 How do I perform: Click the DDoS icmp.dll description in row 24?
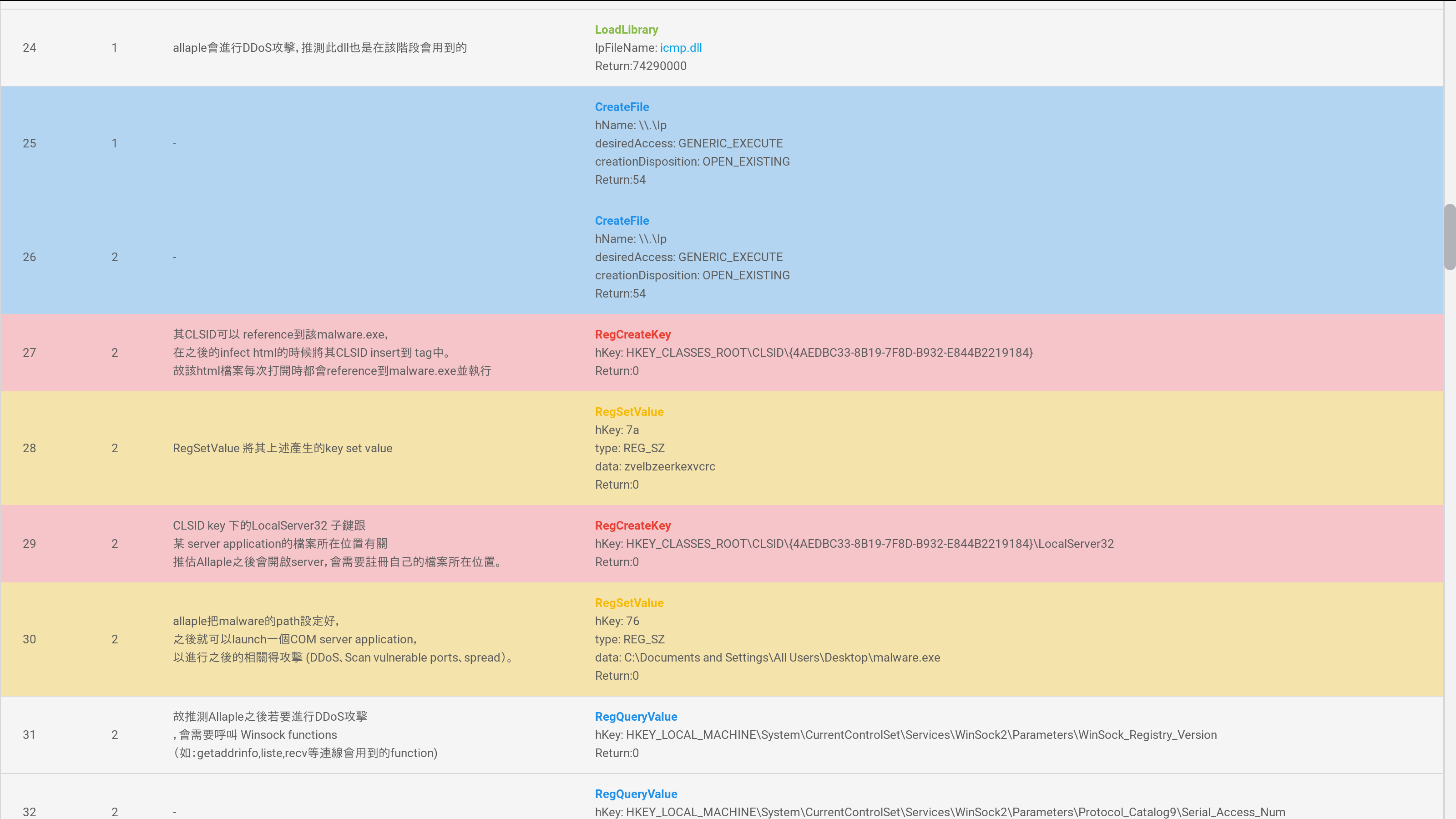pos(320,48)
